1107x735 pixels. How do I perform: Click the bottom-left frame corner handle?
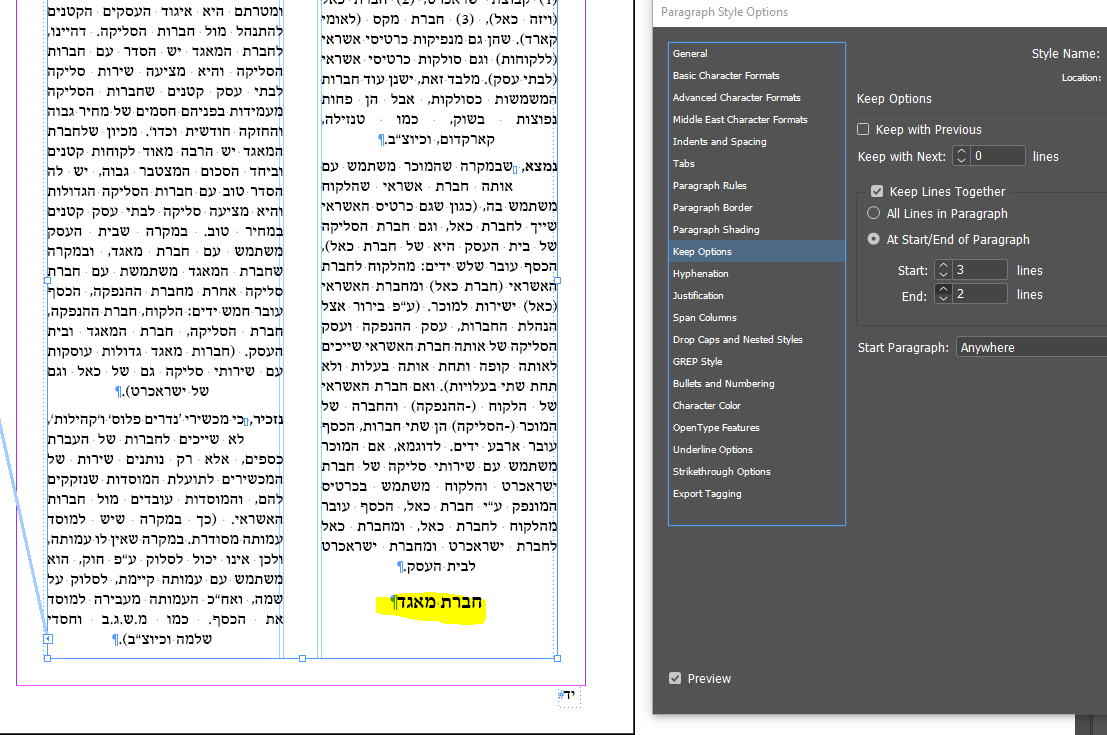coord(47,659)
